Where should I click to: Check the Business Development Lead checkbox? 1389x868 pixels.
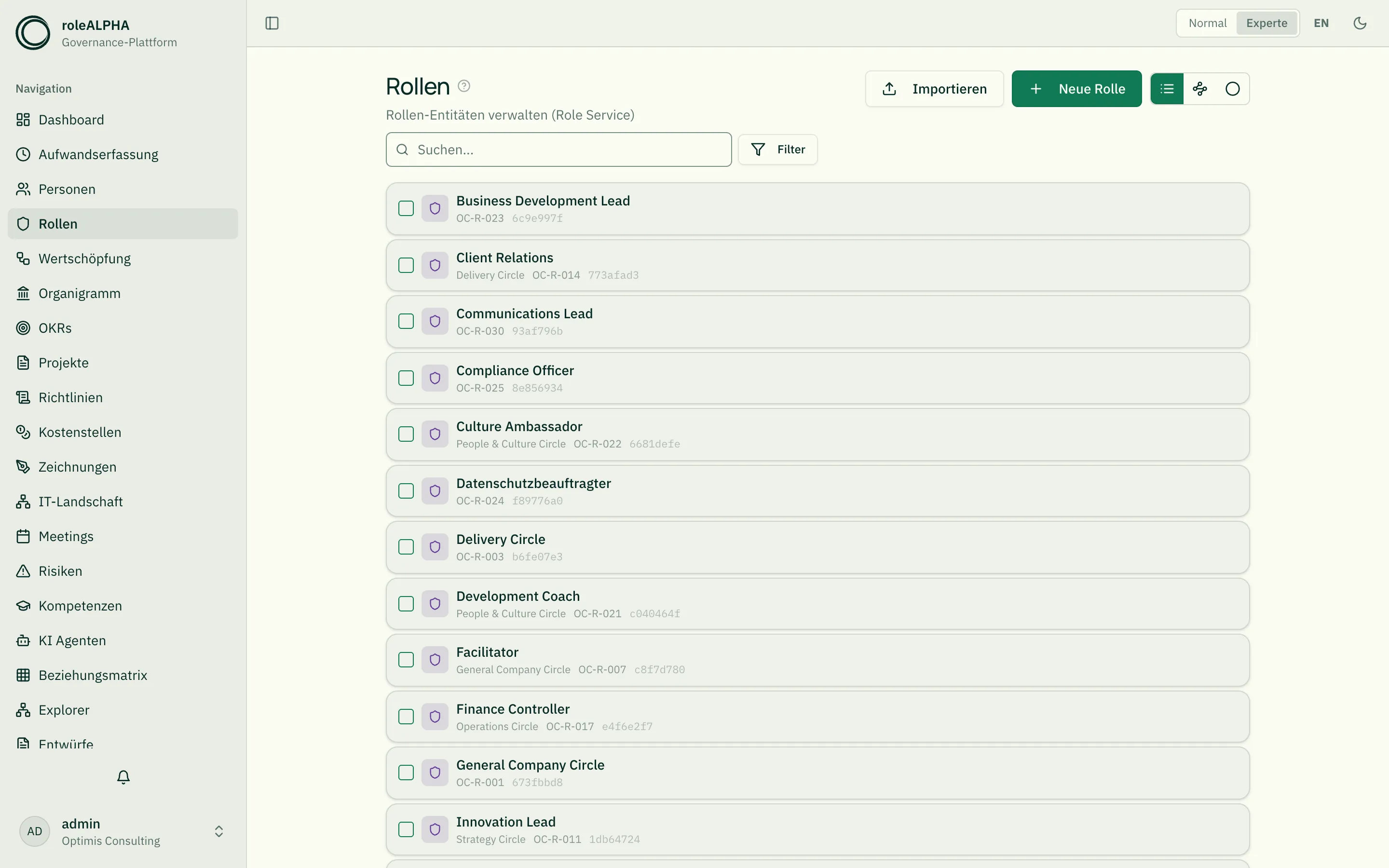(x=406, y=208)
